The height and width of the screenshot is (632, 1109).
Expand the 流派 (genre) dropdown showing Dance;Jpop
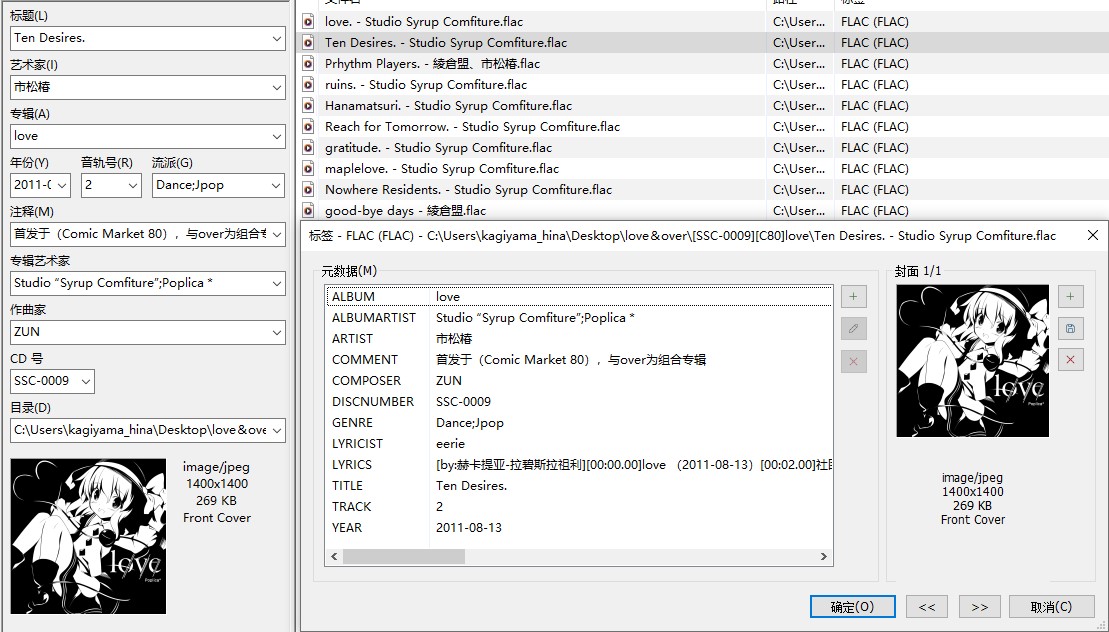pyautogui.click(x=276, y=185)
